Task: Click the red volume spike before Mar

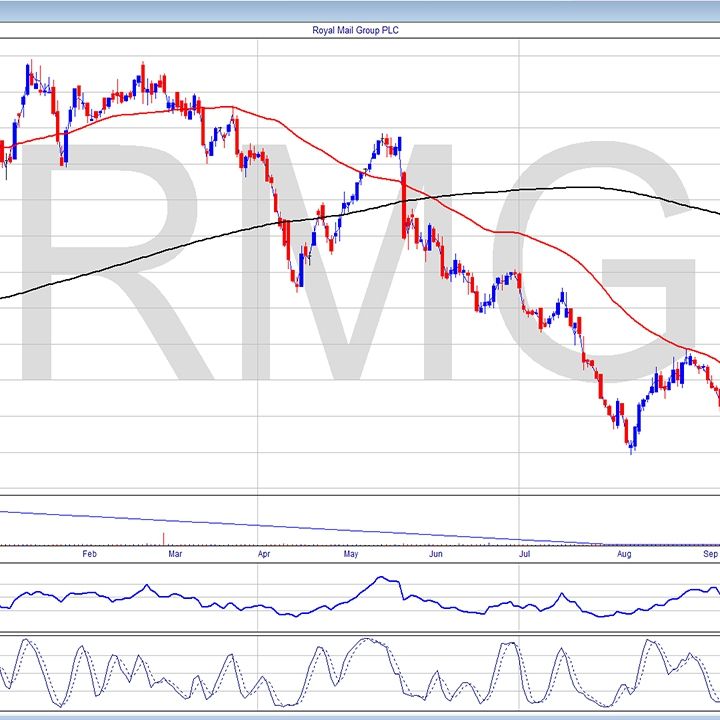Action: pos(163,540)
